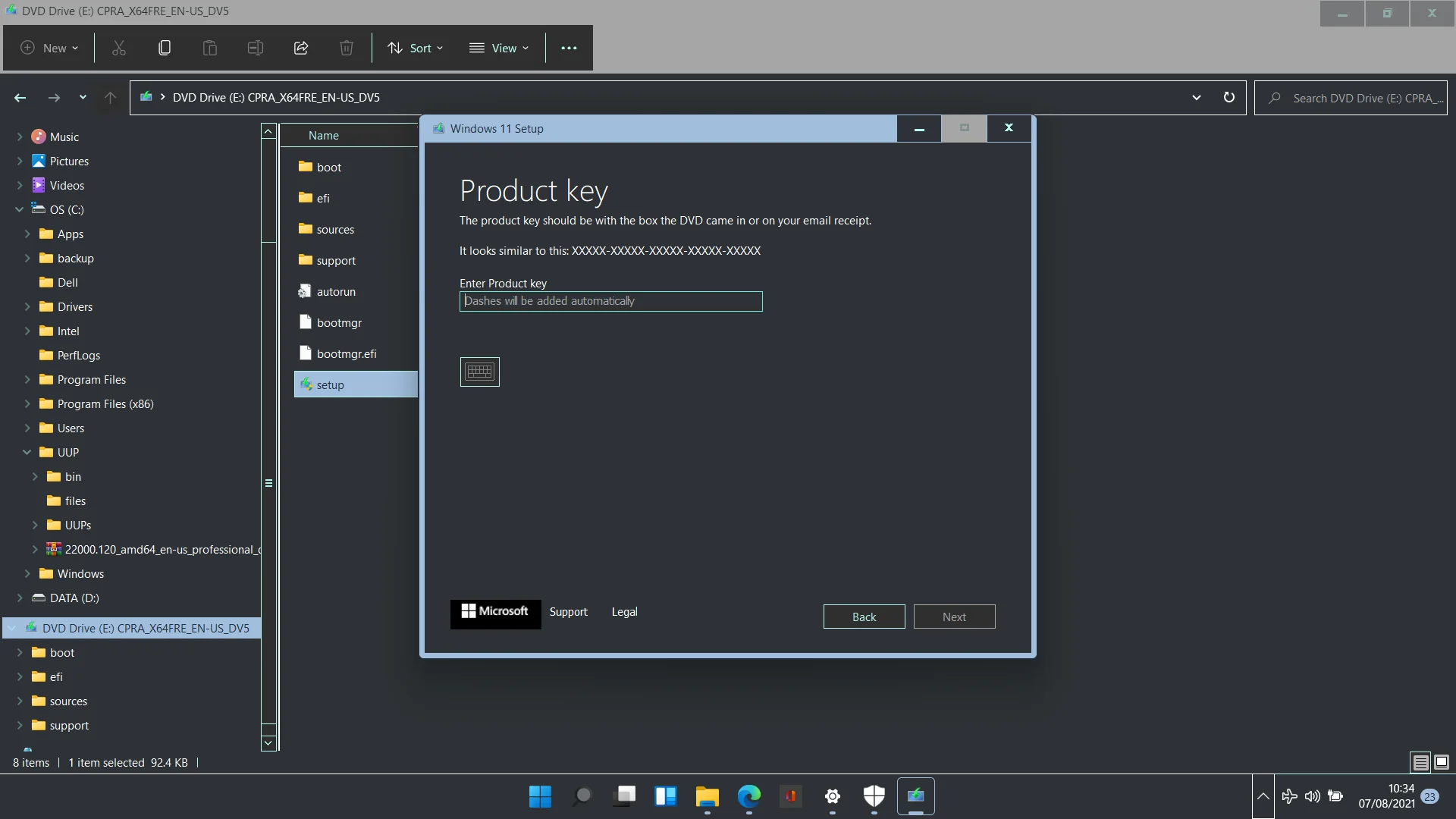Open Microsoft branding link

[494, 611]
